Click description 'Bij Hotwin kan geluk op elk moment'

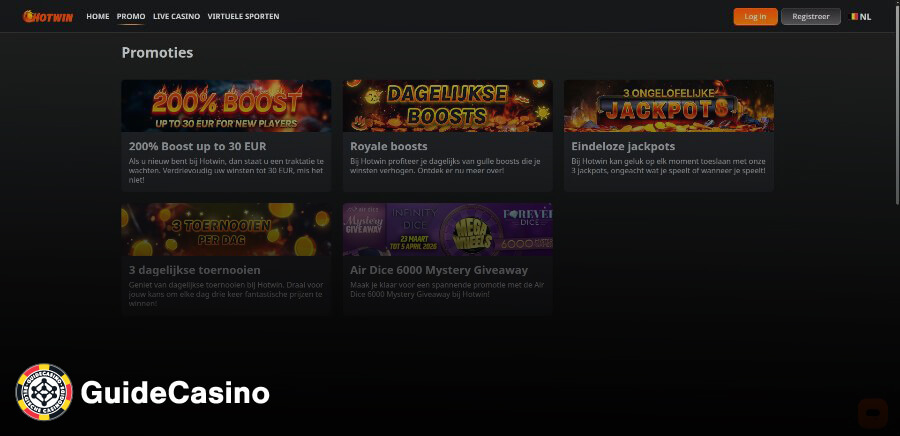pyautogui.click(x=668, y=166)
